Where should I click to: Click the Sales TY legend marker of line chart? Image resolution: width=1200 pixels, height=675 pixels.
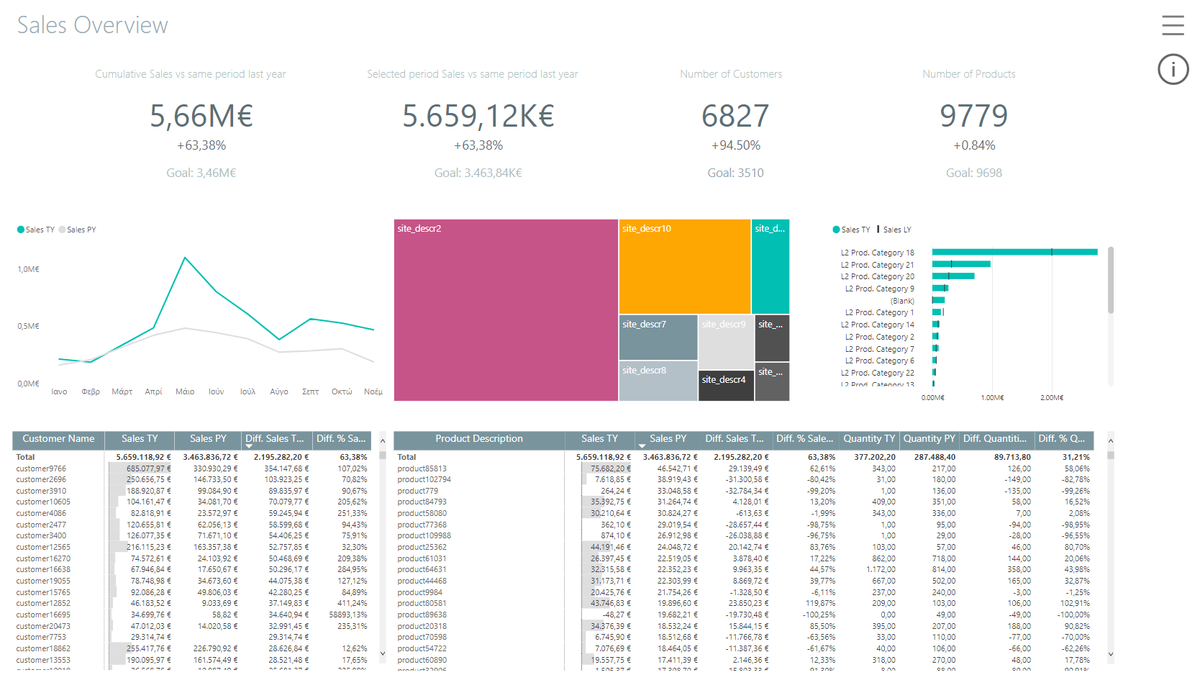[21, 229]
